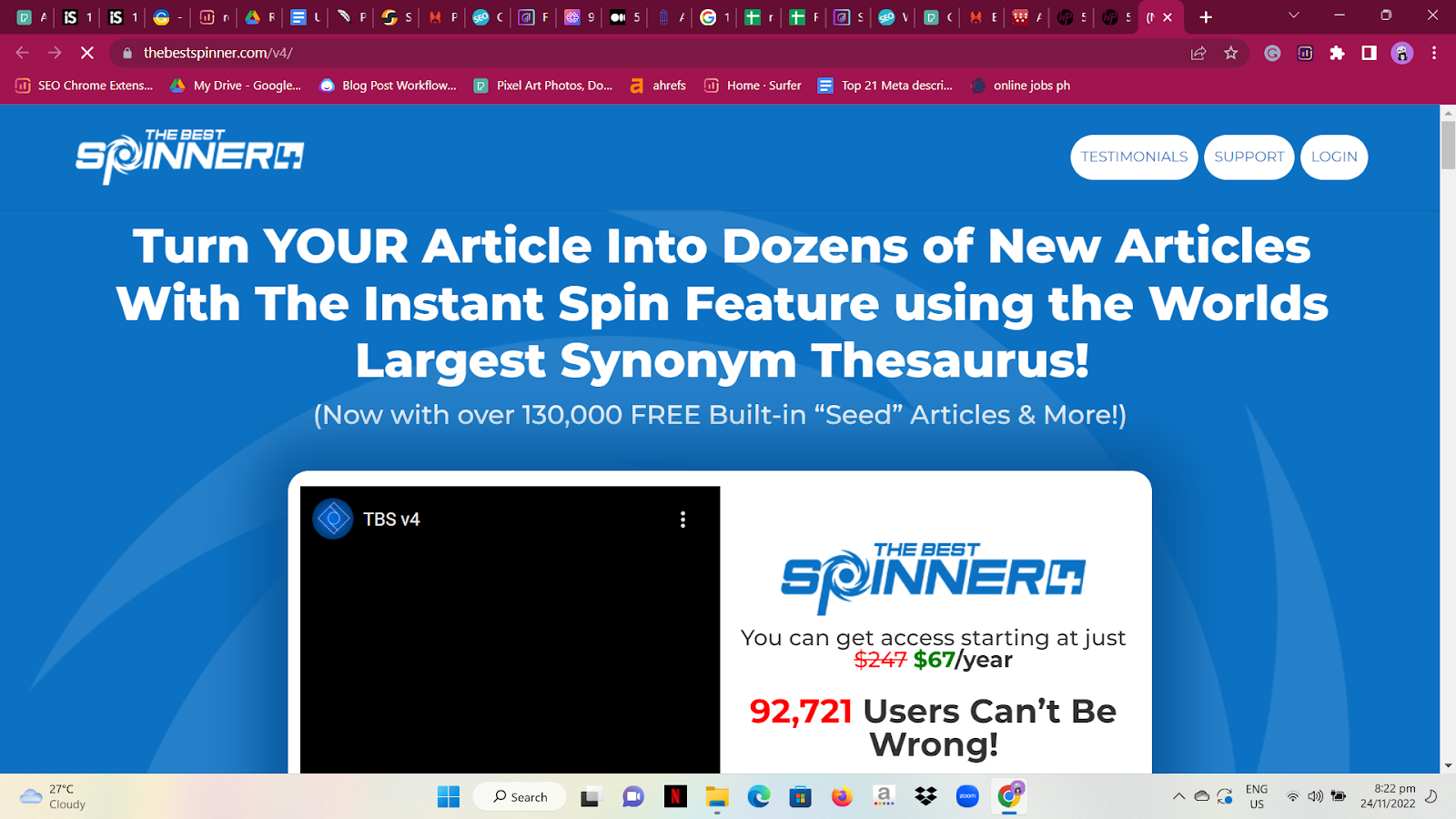Click the browser Forward arrow
Viewport: 1456px width, 819px height.
[x=55, y=53]
